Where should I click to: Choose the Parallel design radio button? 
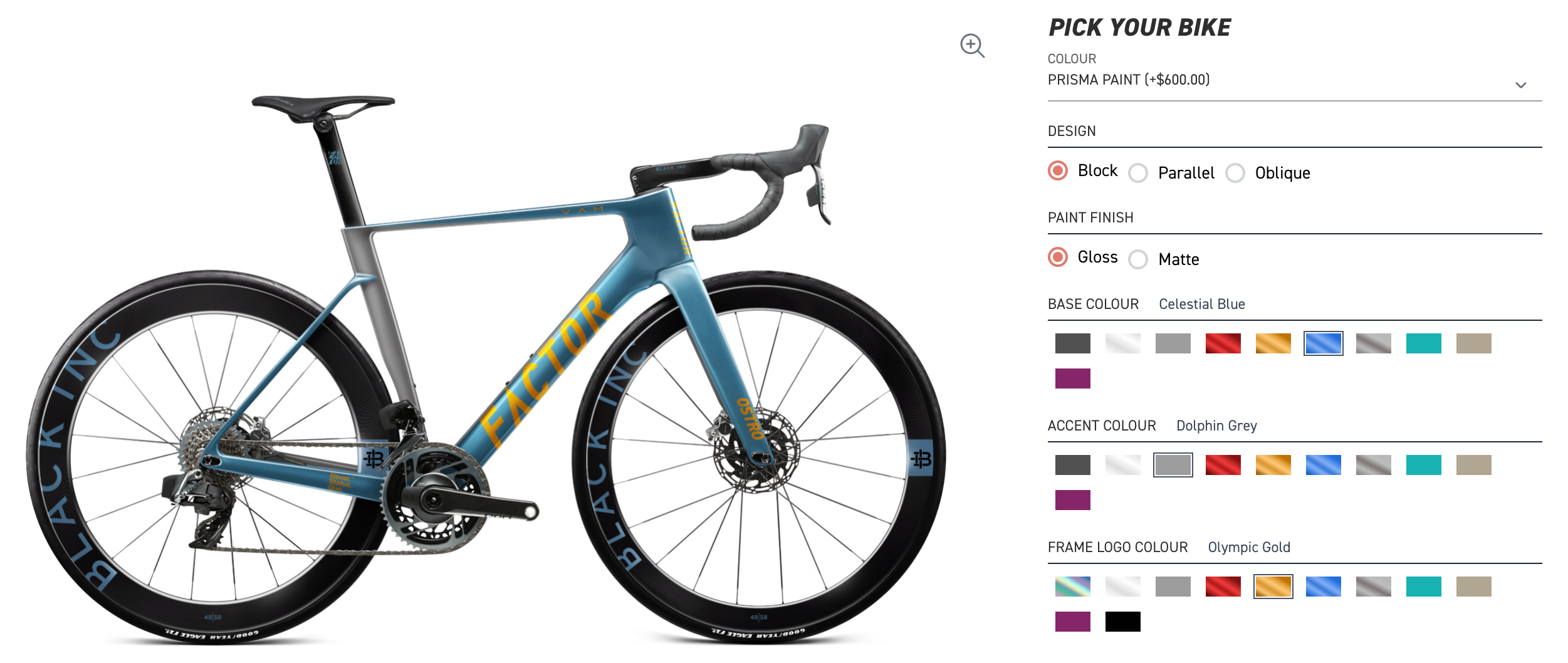(1138, 173)
